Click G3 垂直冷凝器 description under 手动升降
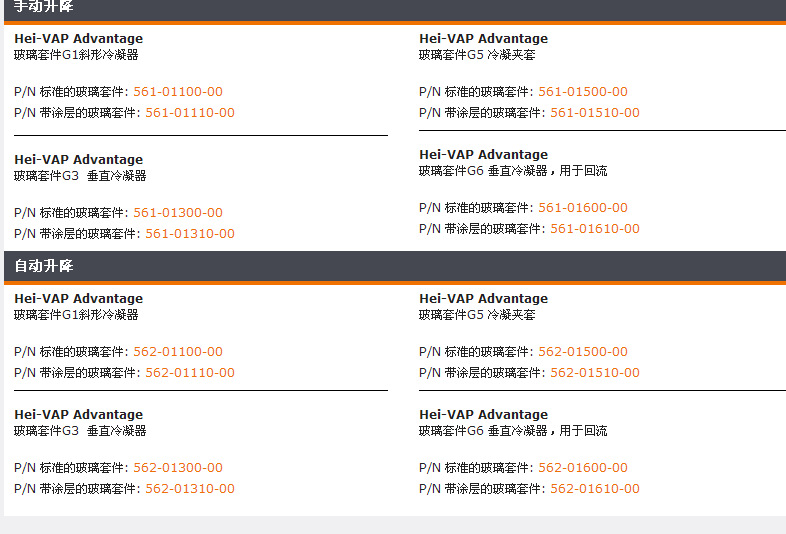The image size is (786, 534). click(x=80, y=176)
